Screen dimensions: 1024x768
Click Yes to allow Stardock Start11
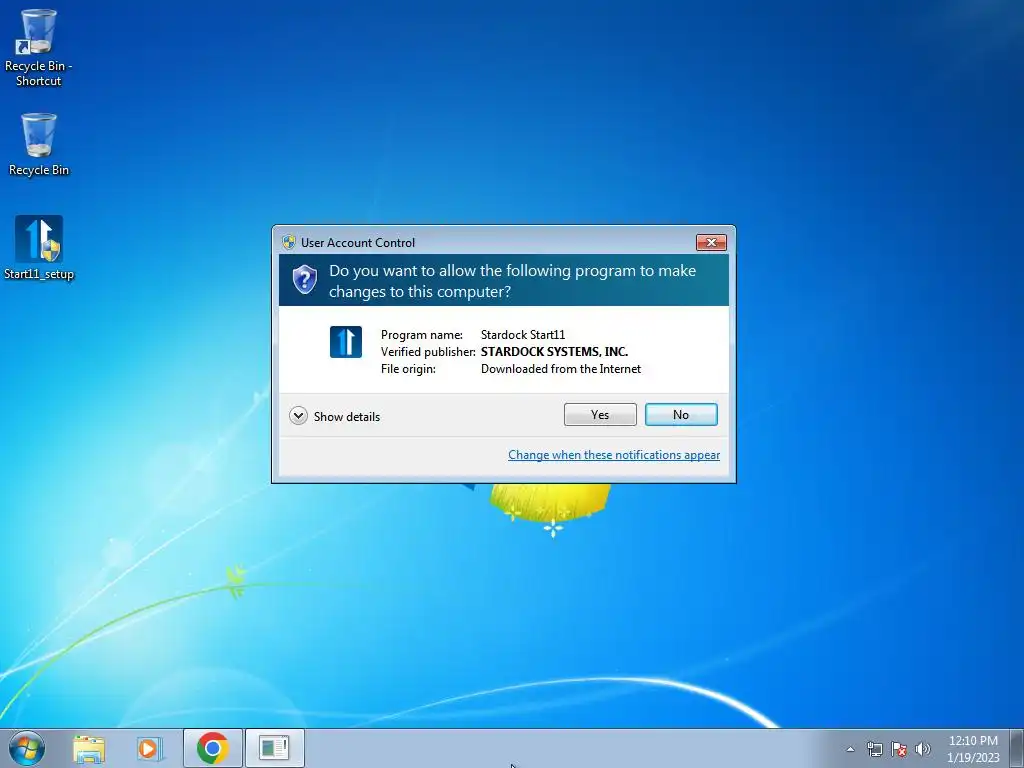click(600, 415)
